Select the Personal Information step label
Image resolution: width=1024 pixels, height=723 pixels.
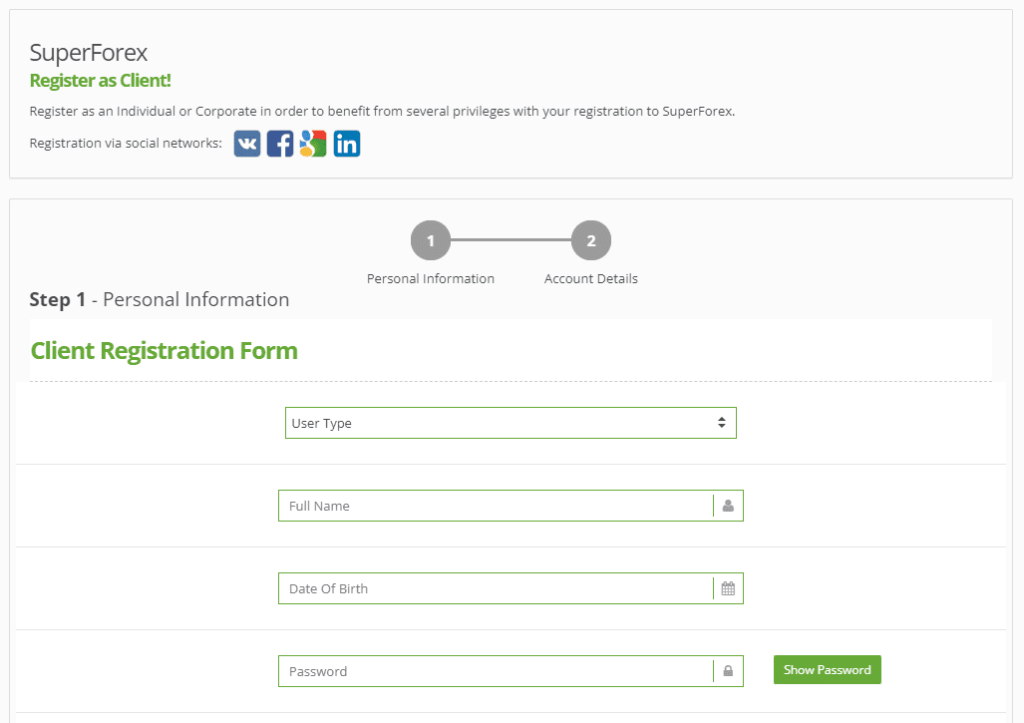pos(430,279)
